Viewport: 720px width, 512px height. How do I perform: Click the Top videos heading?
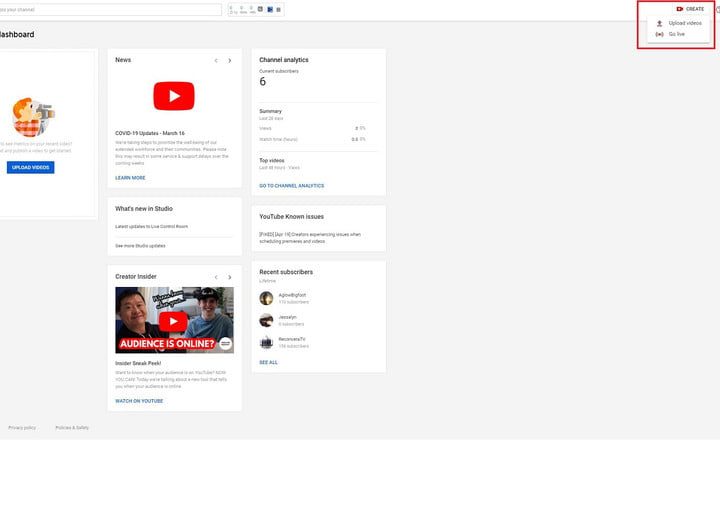point(272,160)
